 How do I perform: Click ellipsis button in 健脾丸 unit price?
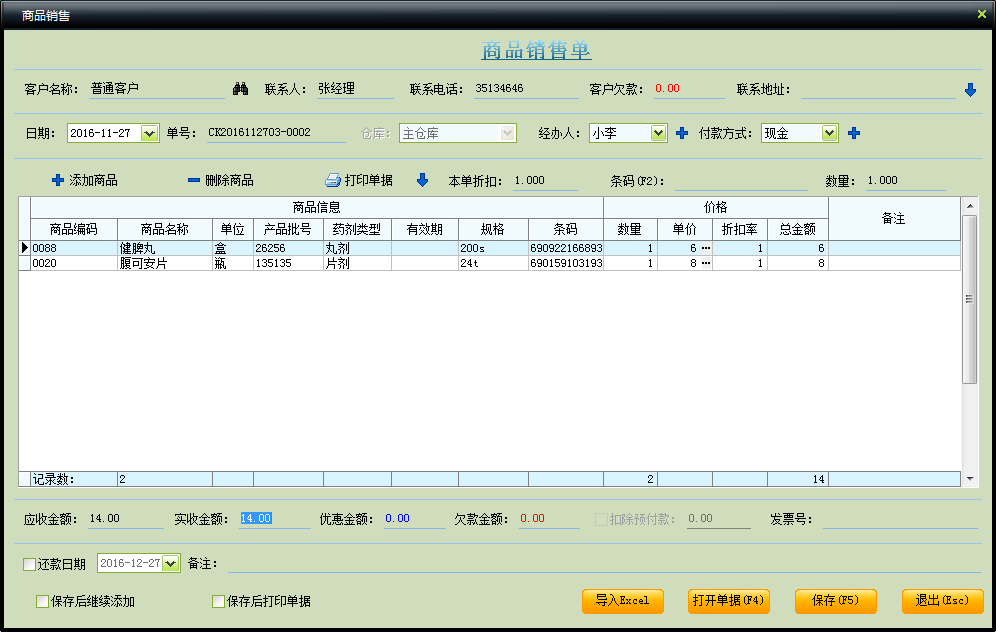coord(706,248)
